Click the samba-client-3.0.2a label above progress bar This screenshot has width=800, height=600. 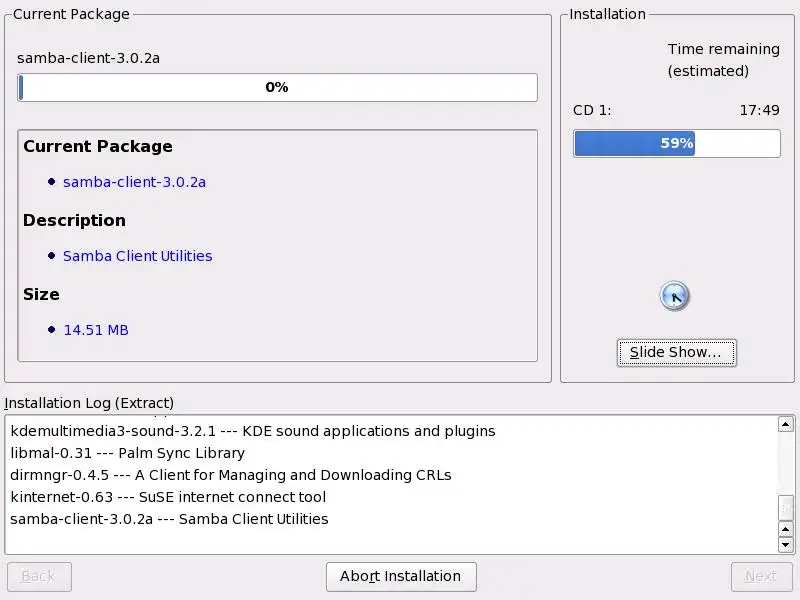88,58
